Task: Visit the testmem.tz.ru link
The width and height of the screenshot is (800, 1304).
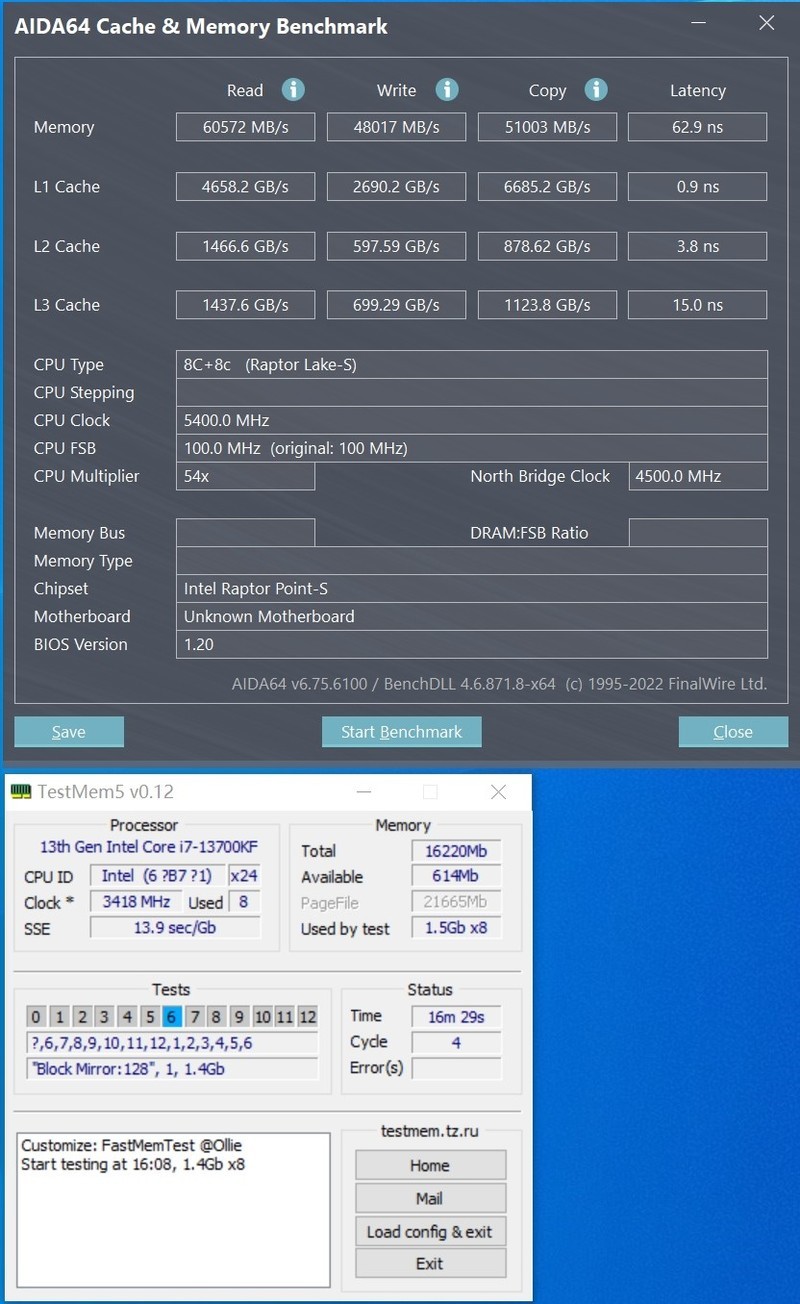Action: [430, 1131]
